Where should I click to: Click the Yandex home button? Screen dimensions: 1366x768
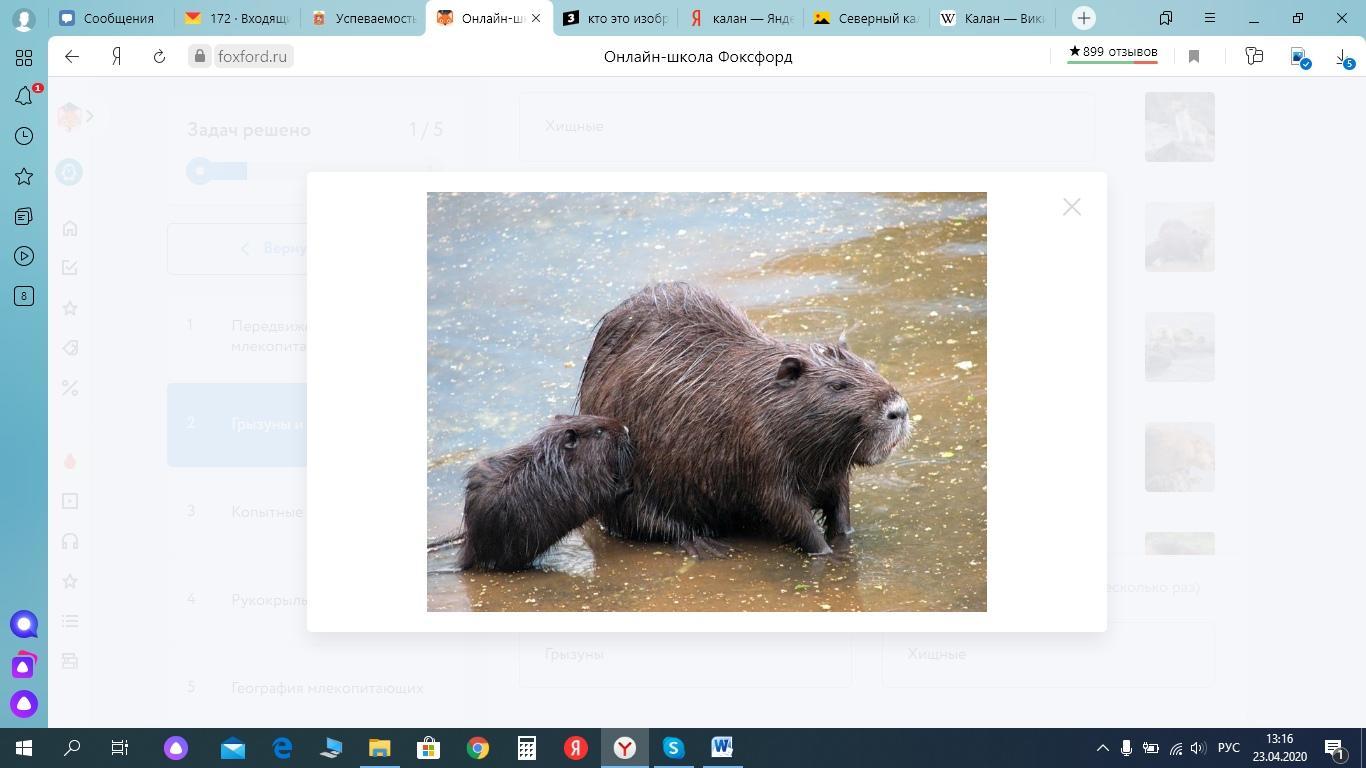[x=116, y=57]
